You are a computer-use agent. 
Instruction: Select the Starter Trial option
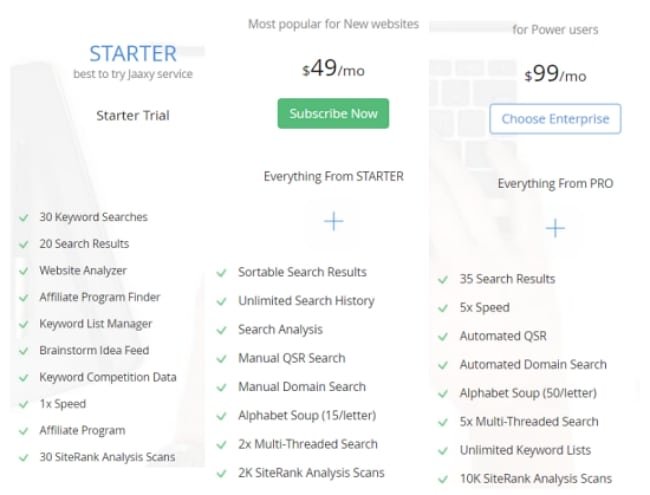[133, 115]
